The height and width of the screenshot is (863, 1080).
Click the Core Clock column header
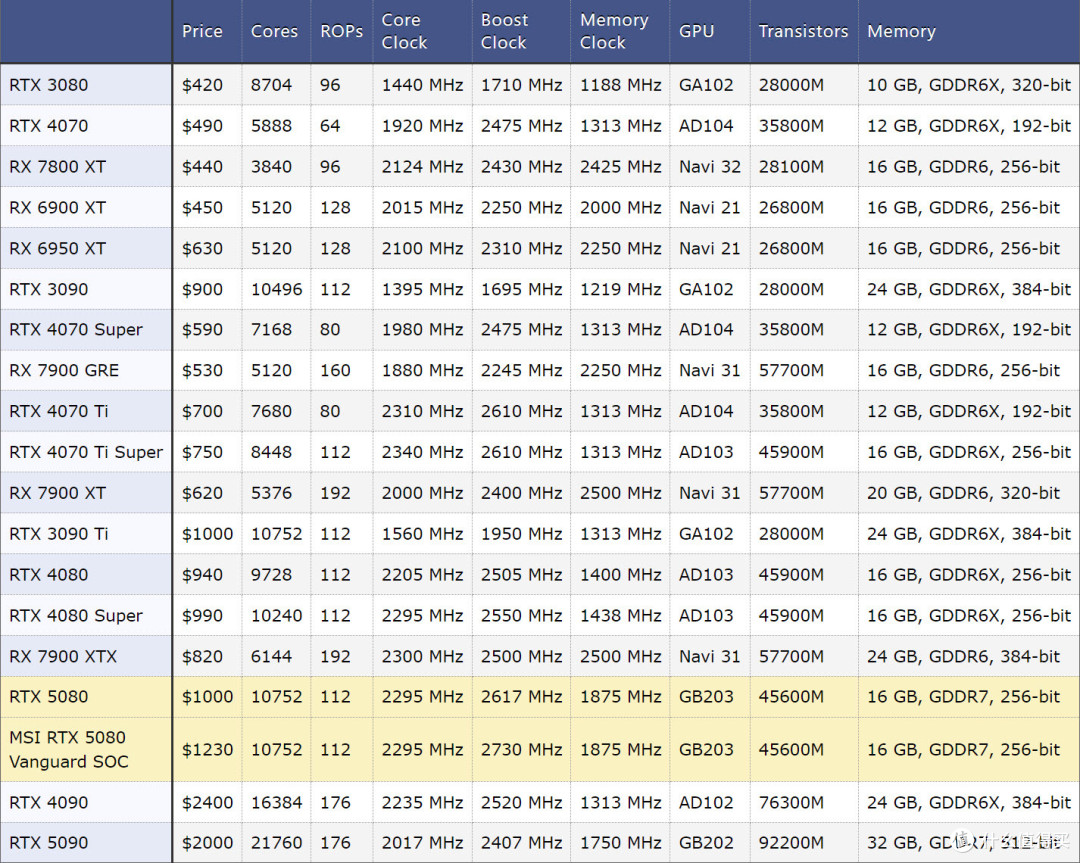point(404,31)
